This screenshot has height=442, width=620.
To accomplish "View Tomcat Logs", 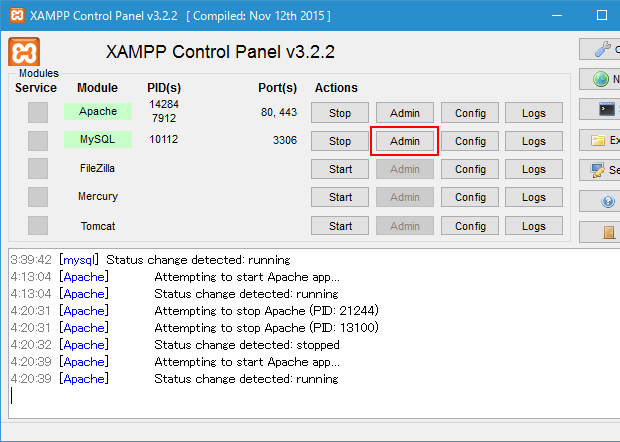I will coord(534,226).
